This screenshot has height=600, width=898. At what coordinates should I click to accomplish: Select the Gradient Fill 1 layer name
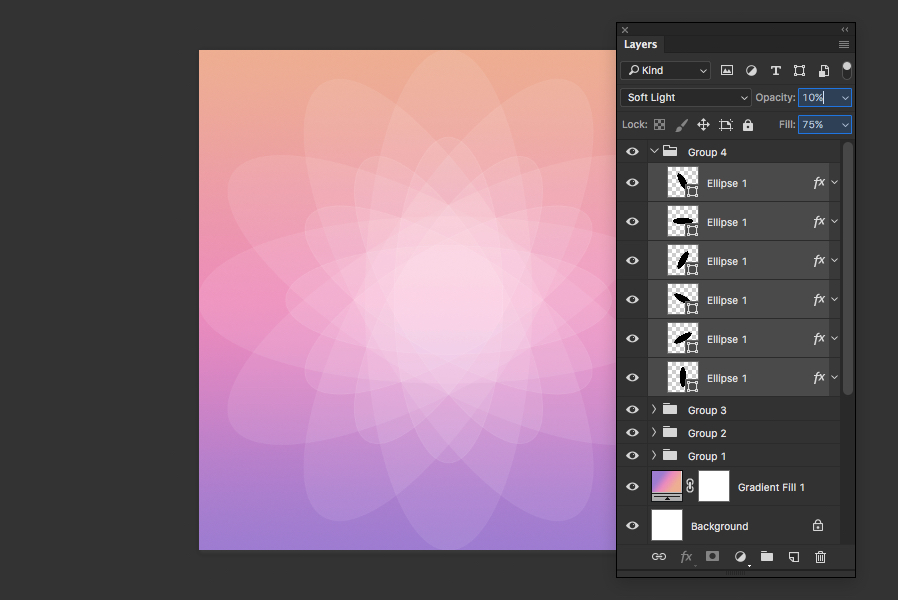771,487
